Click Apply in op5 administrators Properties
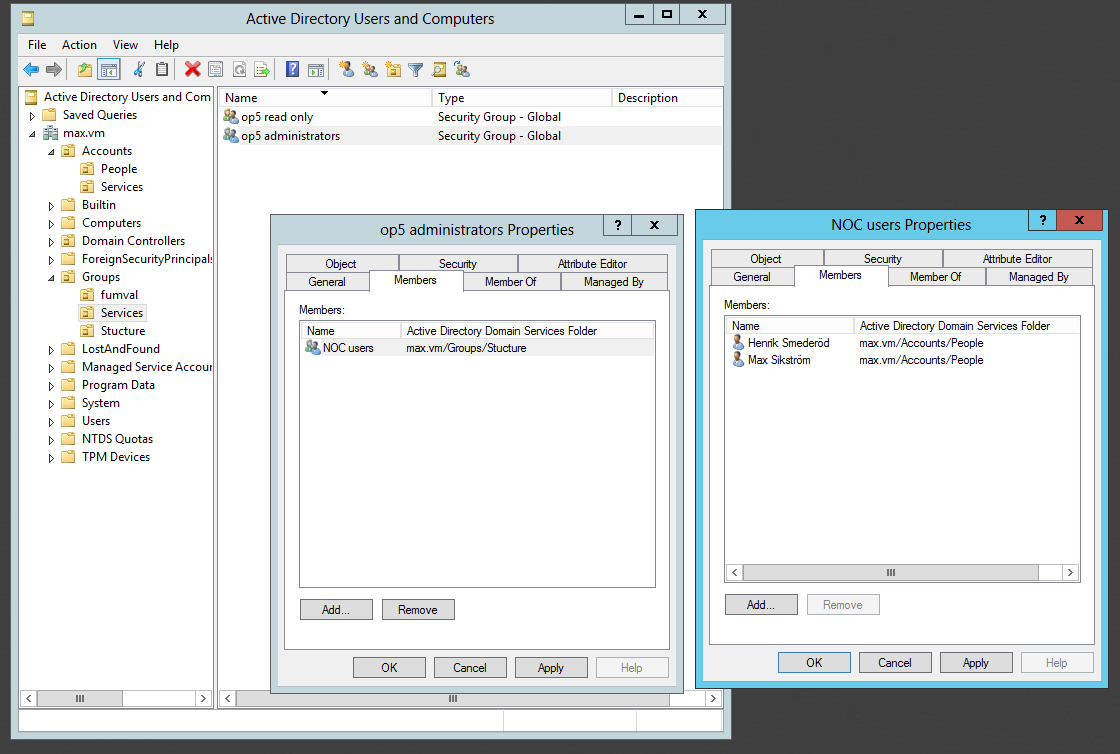 [551, 668]
